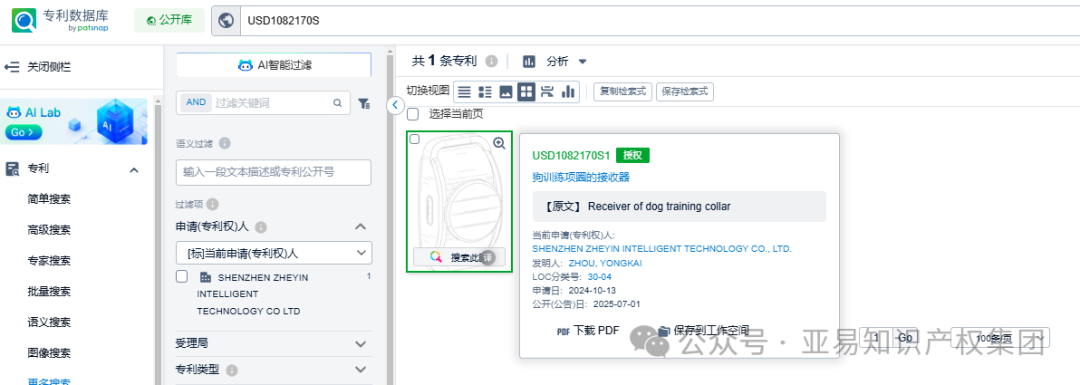This screenshot has width=1080, height=385.
Task: Open the [标]当前申请(专利权)人 dropdown
Action: 273,253
